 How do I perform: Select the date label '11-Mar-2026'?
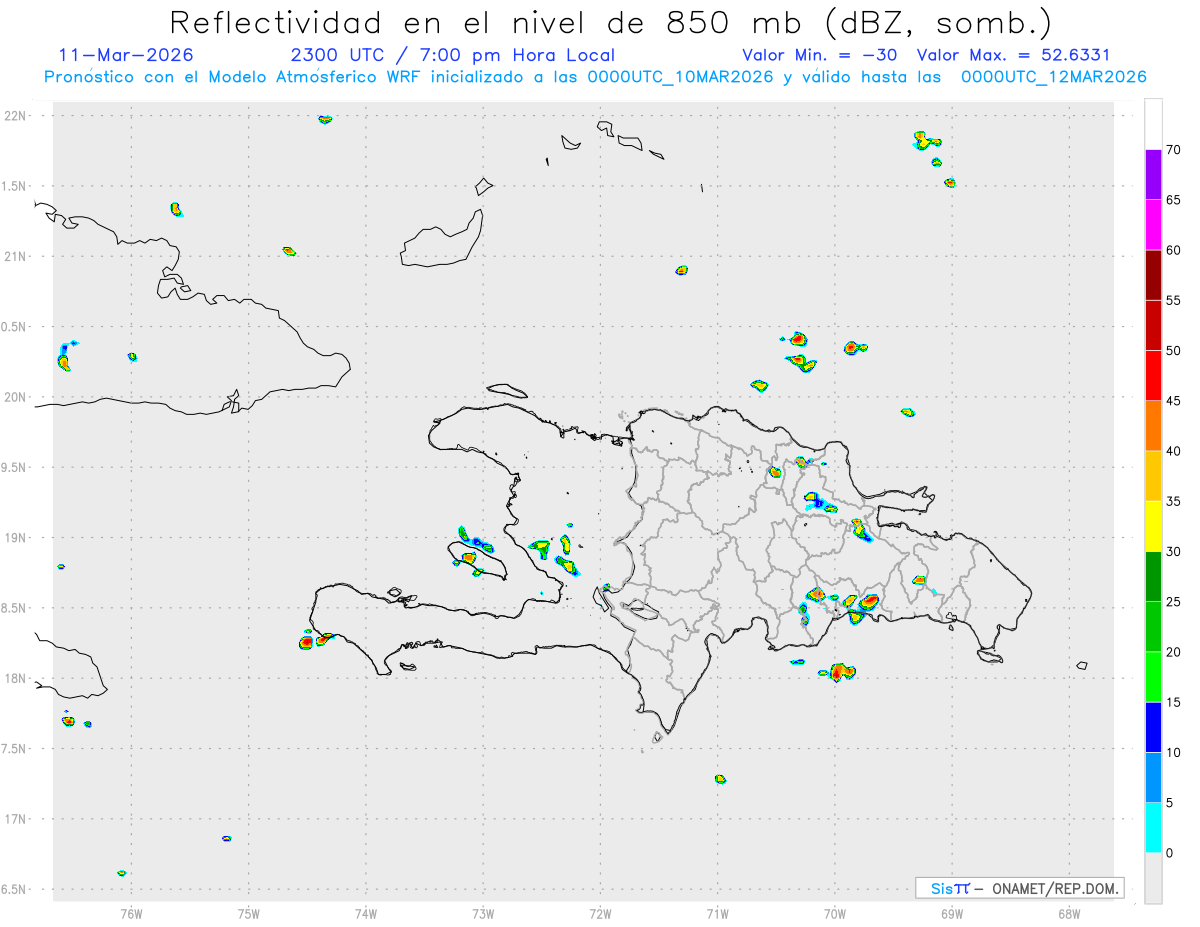coord(126,55)
